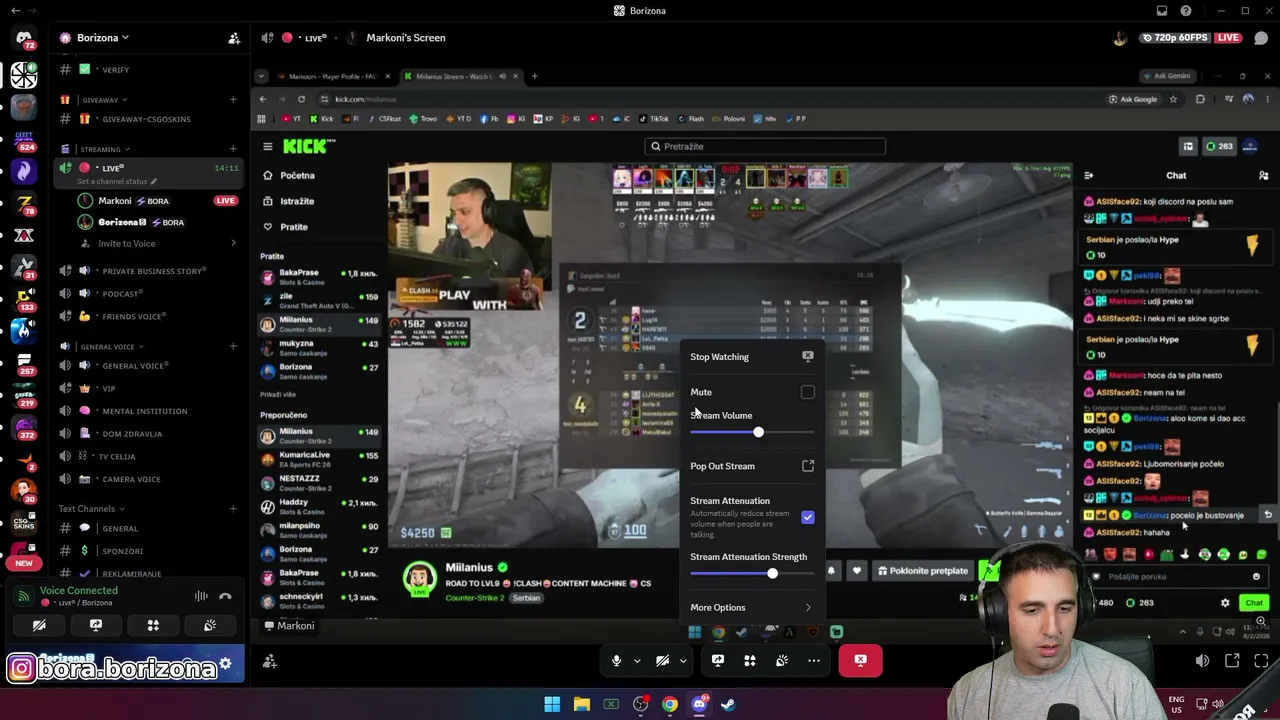Screen dimensions: 1280x720
Task: Open more options three-dots in call bar
Action: click(814, 660)
